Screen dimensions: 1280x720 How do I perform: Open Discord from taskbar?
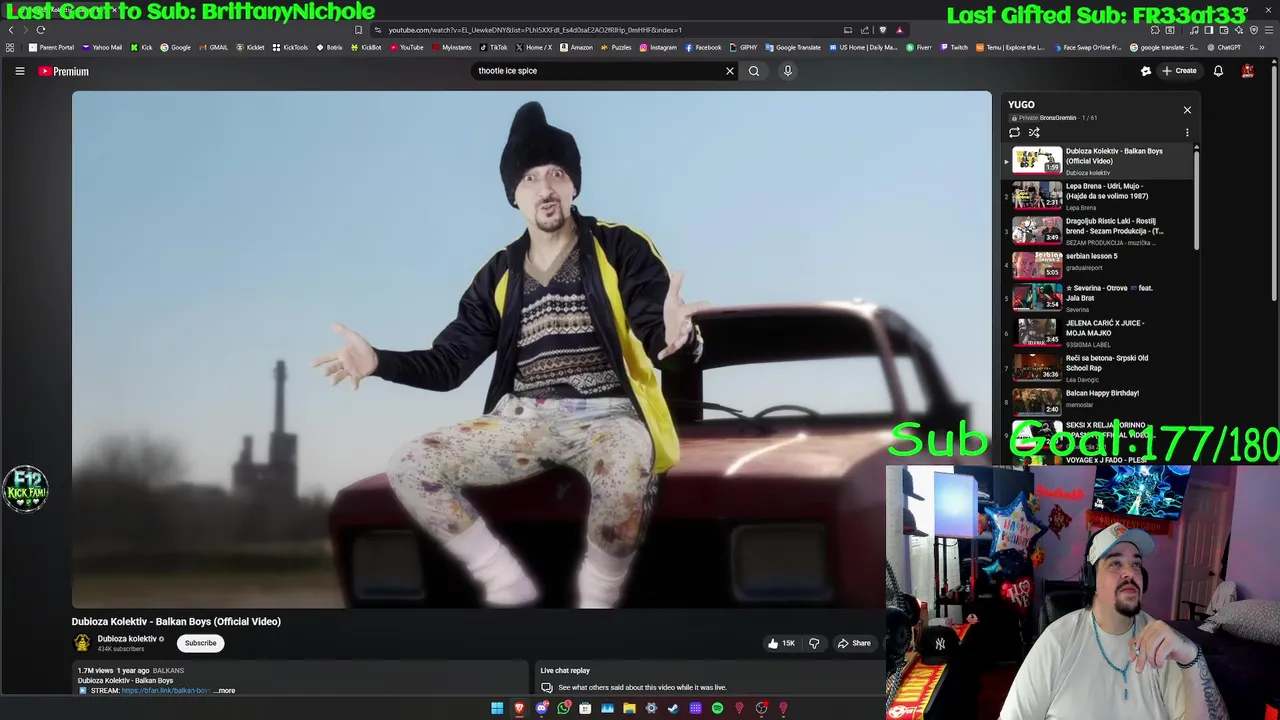(x=541, y=708)
